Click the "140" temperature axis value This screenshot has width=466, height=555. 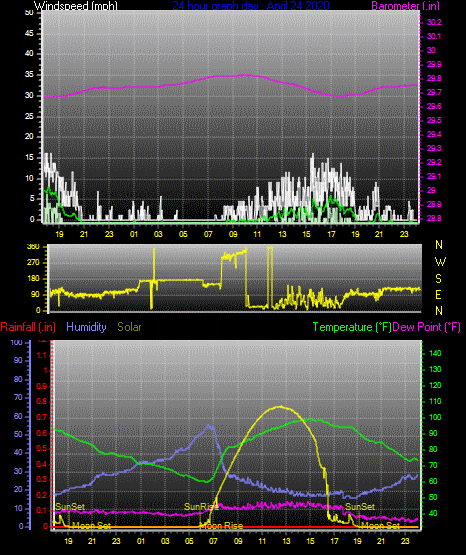pos(435,353)
